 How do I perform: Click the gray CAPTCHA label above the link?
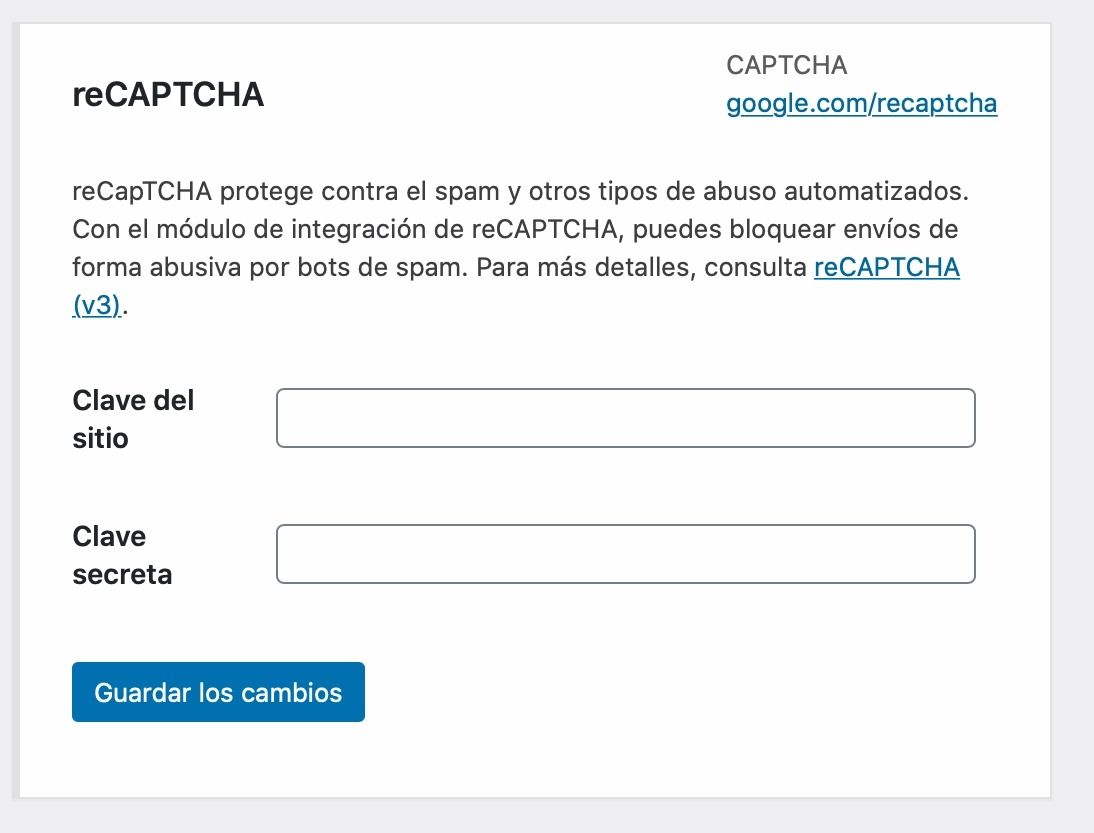pyautogui.click(x=786, y=65)
